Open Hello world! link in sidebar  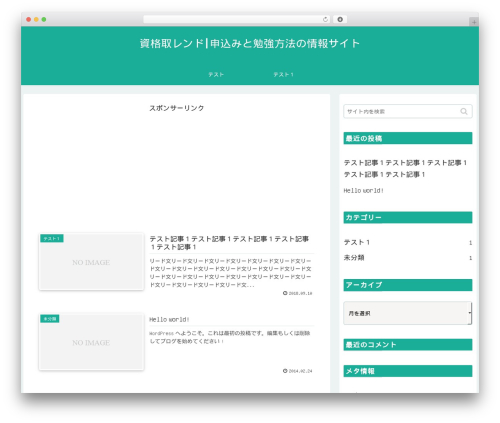point(363,191)
